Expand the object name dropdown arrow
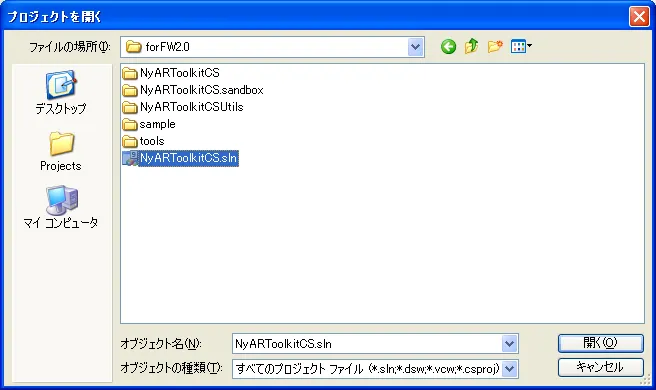Screen dimensions: 656x390 coord(510,344)
